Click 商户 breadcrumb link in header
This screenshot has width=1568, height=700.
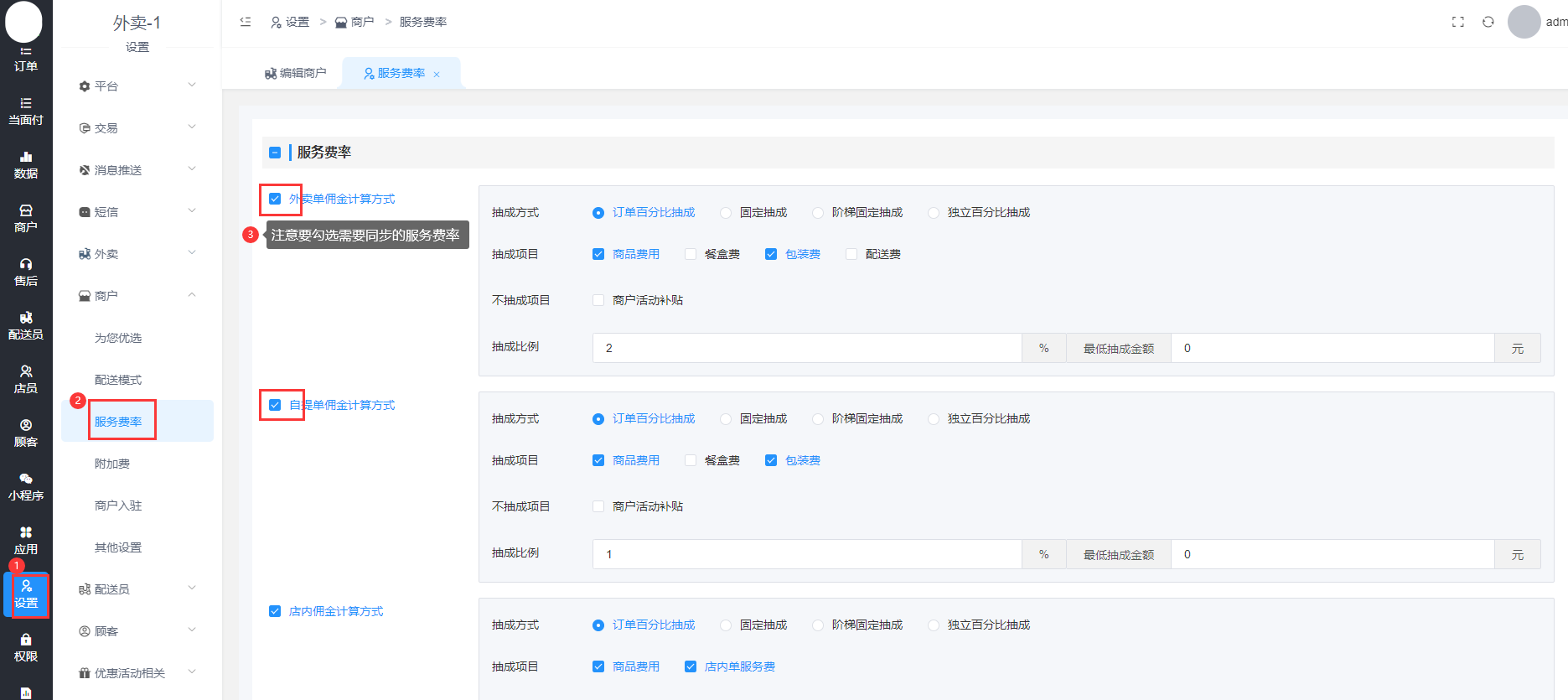[x=354, y=22]
